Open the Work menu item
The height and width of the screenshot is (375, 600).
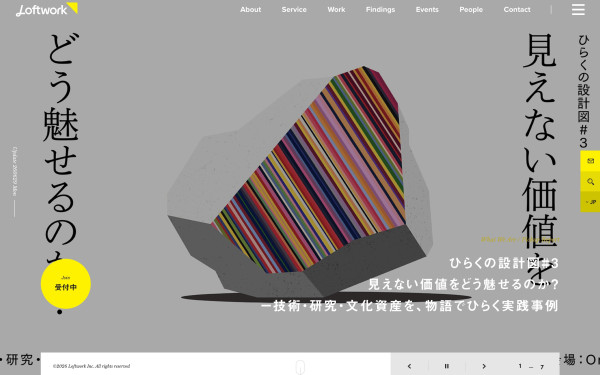coord(336,10)
